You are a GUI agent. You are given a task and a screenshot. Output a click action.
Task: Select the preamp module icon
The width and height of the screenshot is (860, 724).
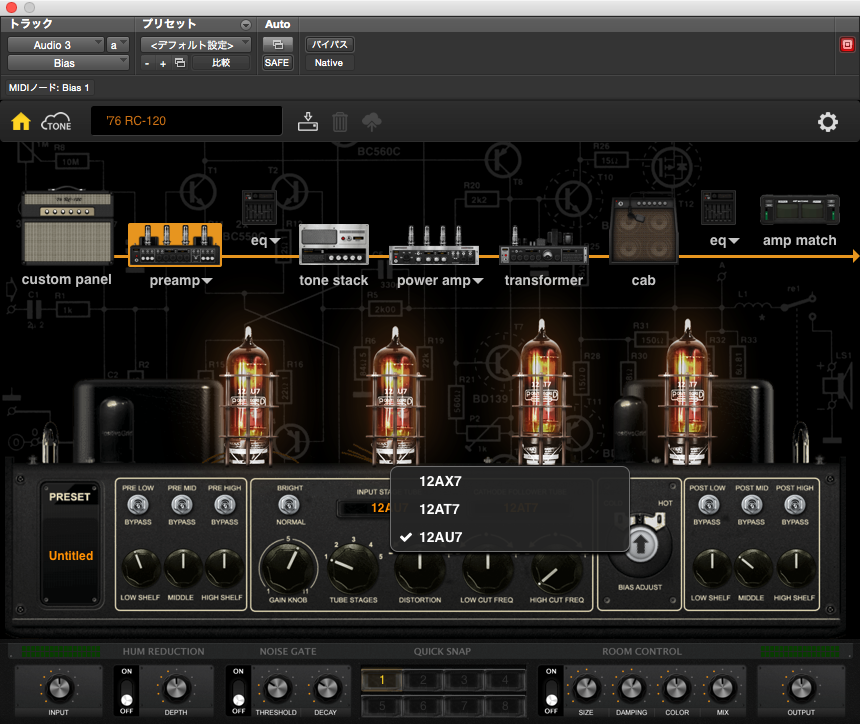click(x=175, y=245)
